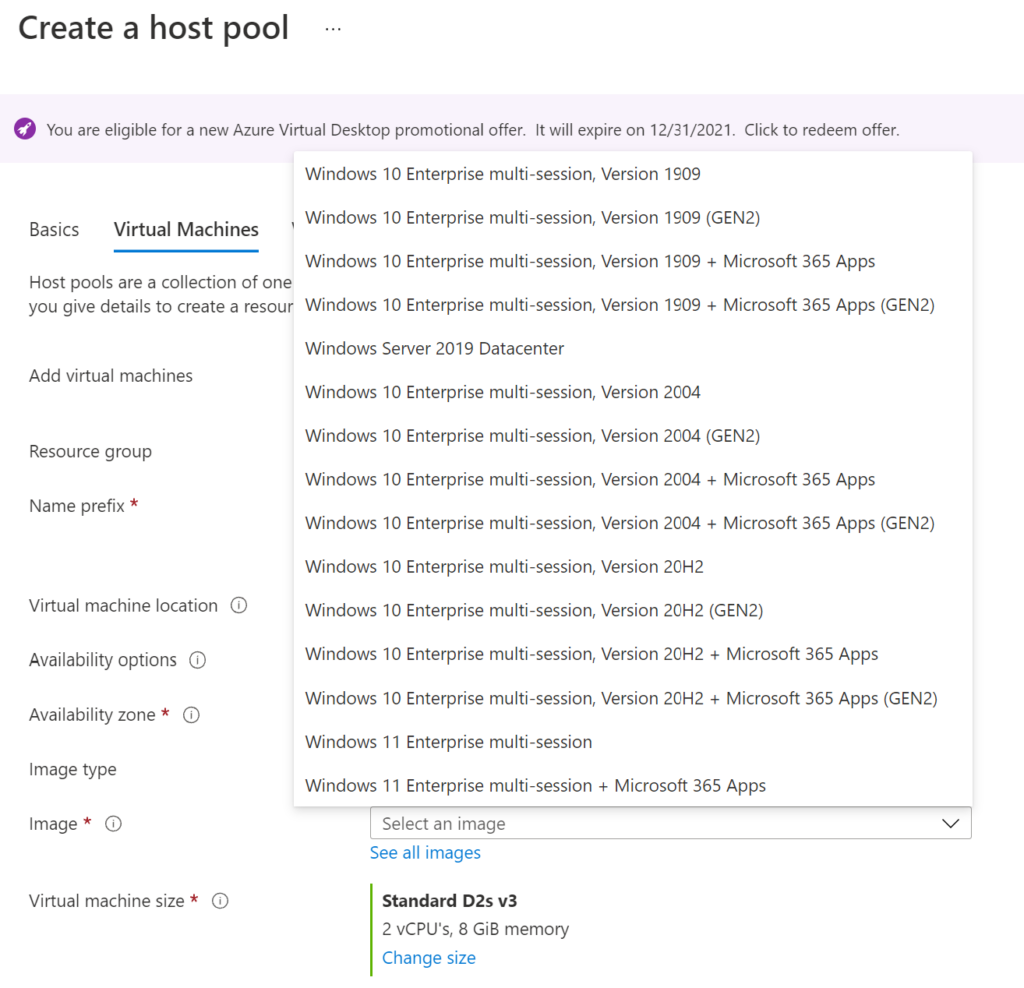Select Version 1909 + Microsoft 365 Apps

click(633, 261)
